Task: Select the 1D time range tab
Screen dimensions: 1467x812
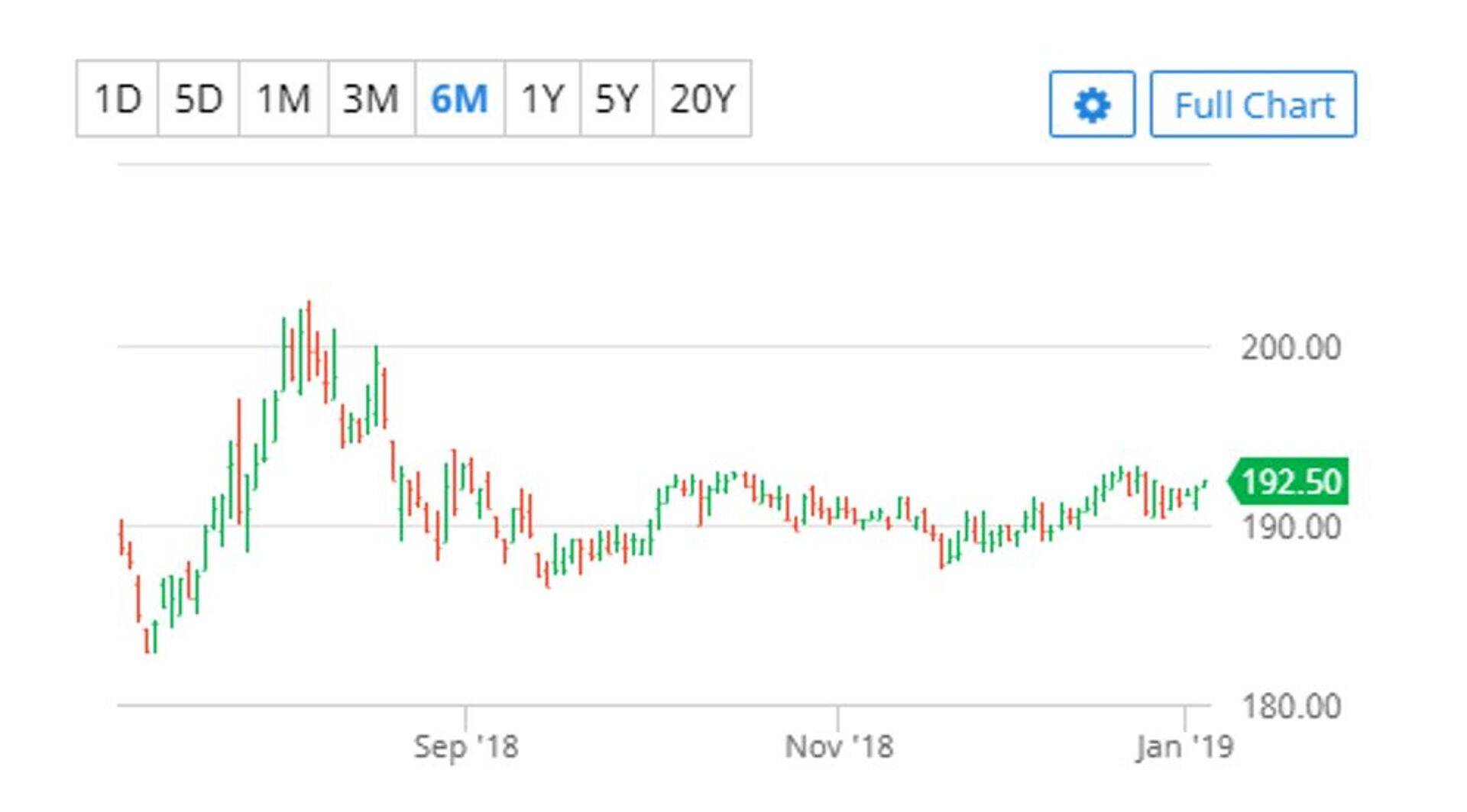Action: (x=118, y=99)
